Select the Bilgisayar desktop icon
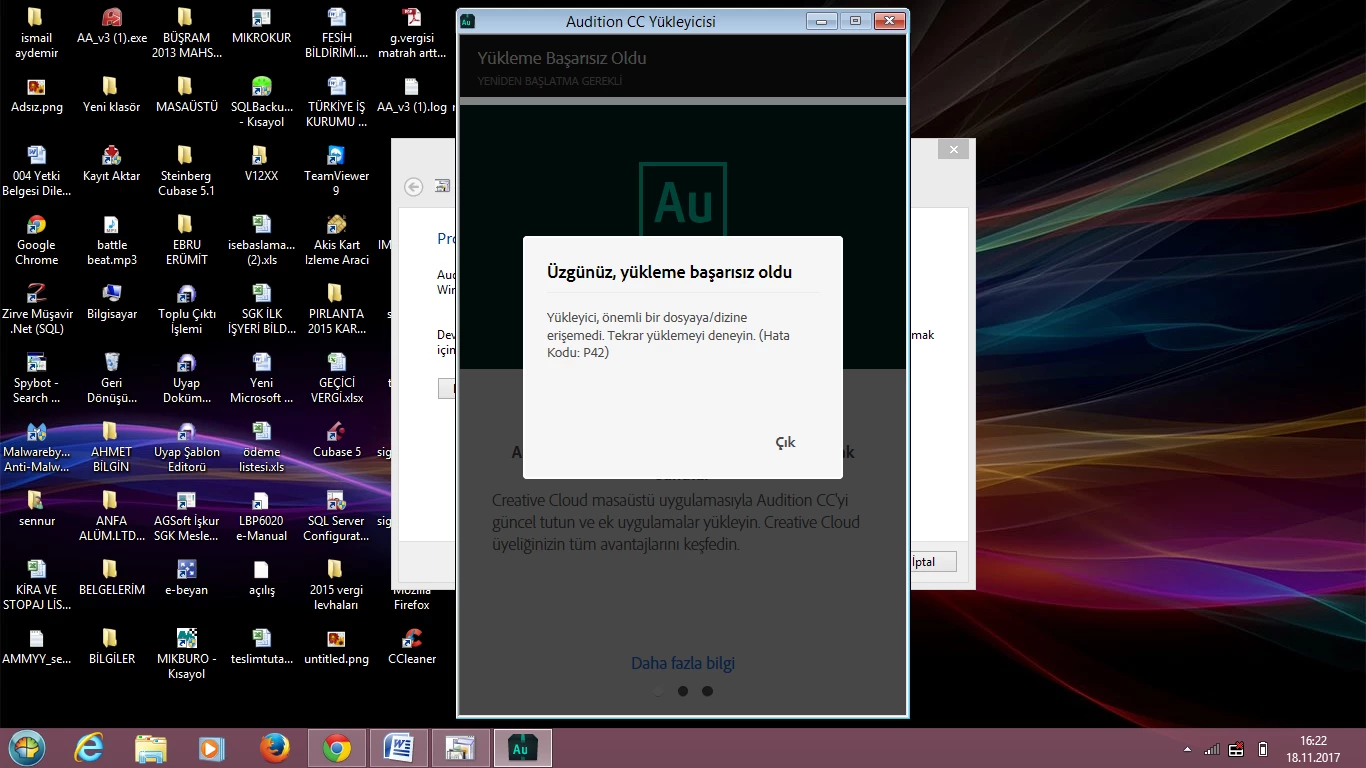Screen dimensions: 1366x768 coord(112,300)
